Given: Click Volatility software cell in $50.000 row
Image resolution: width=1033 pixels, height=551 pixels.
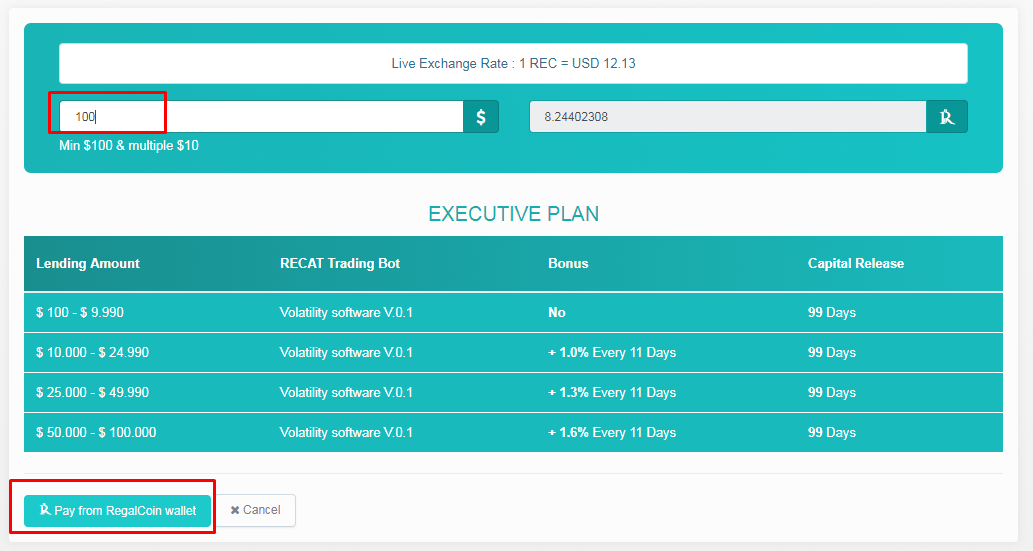Looking at the screenshot, I should pyautogui.click(x=346, y=433).
